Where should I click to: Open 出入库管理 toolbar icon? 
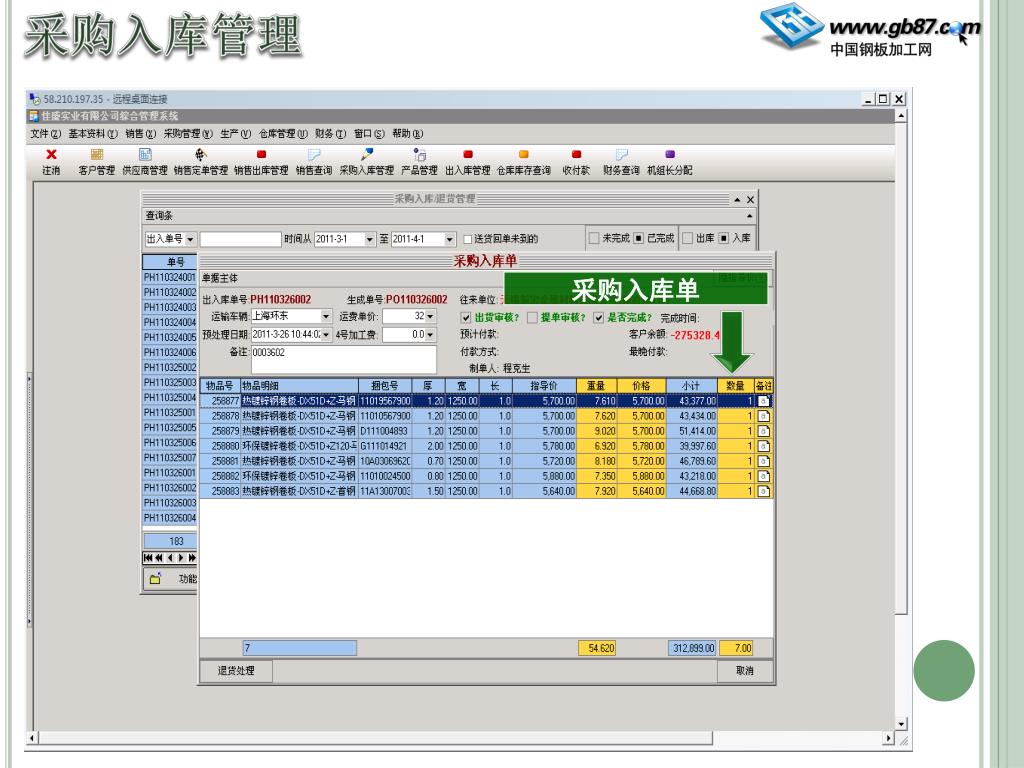[x=468, y=155]
